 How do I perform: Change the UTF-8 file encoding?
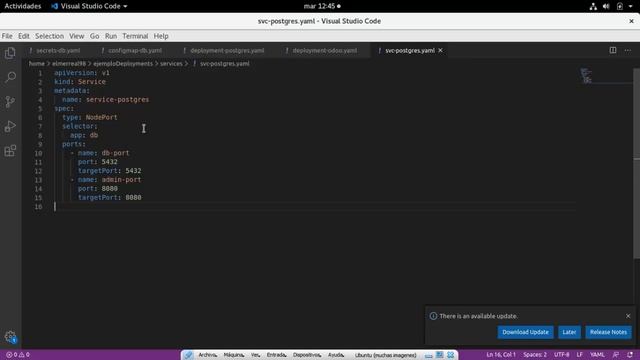click(x=562, y=355)
